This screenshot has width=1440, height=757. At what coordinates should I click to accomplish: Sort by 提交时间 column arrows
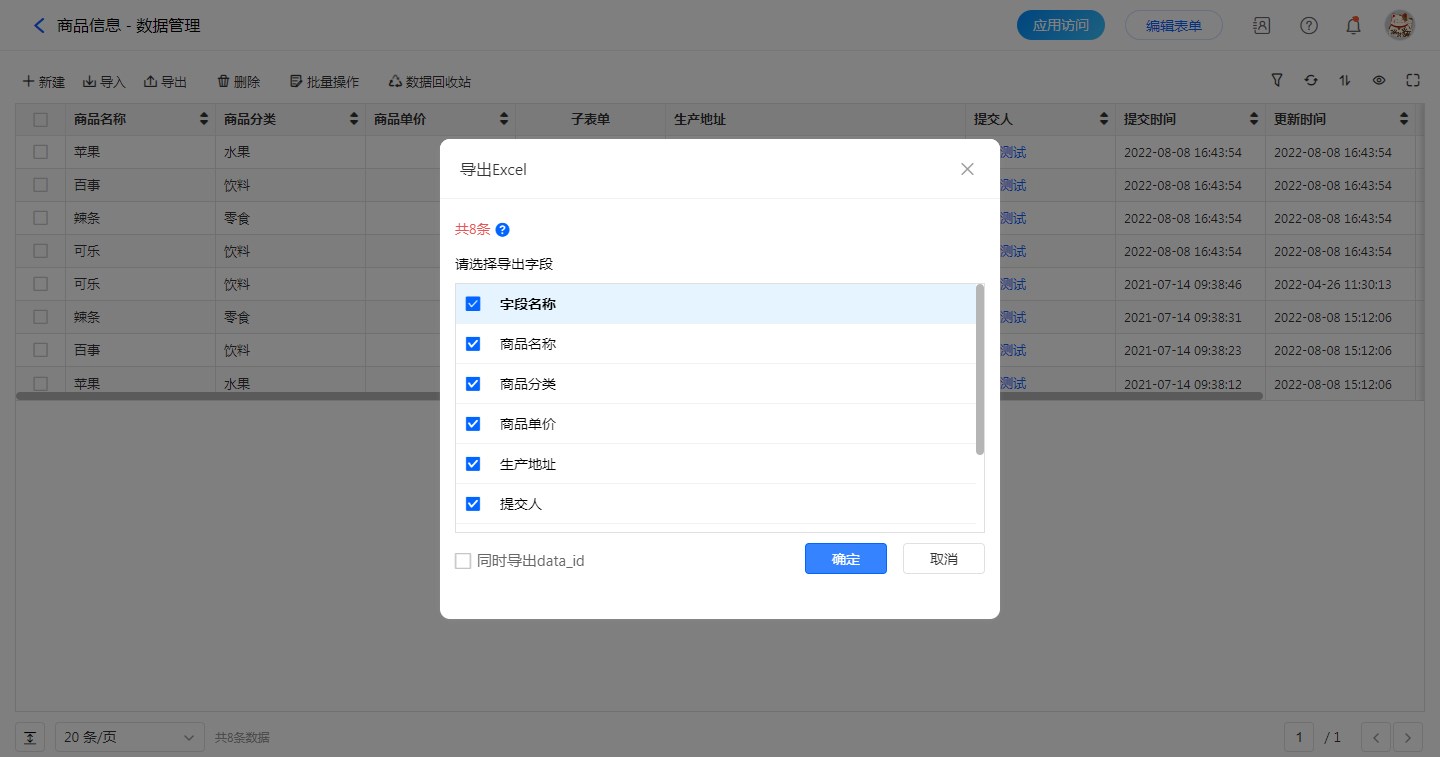pos(1254,120)
